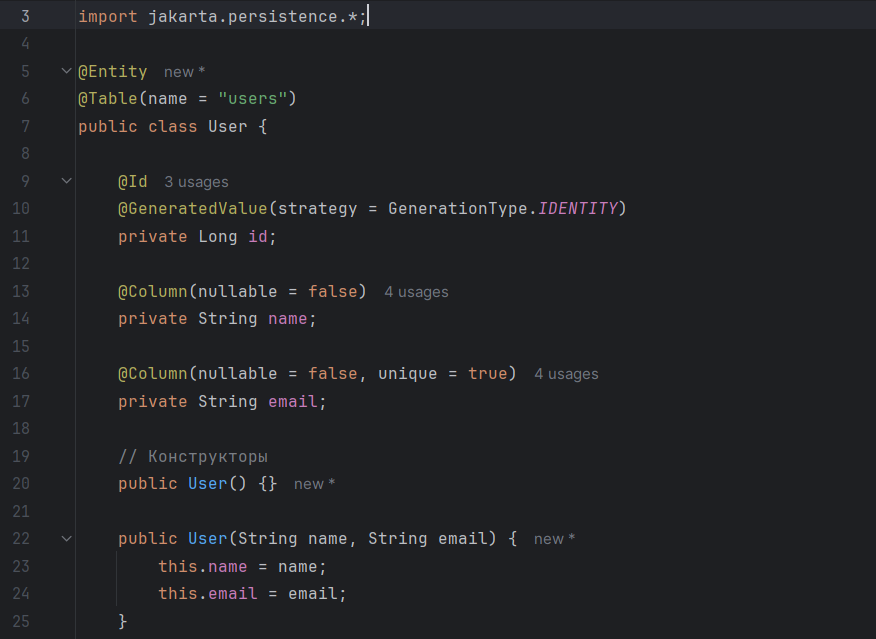Click the @Id annotation
876x639 pixels.
(132, 182)
